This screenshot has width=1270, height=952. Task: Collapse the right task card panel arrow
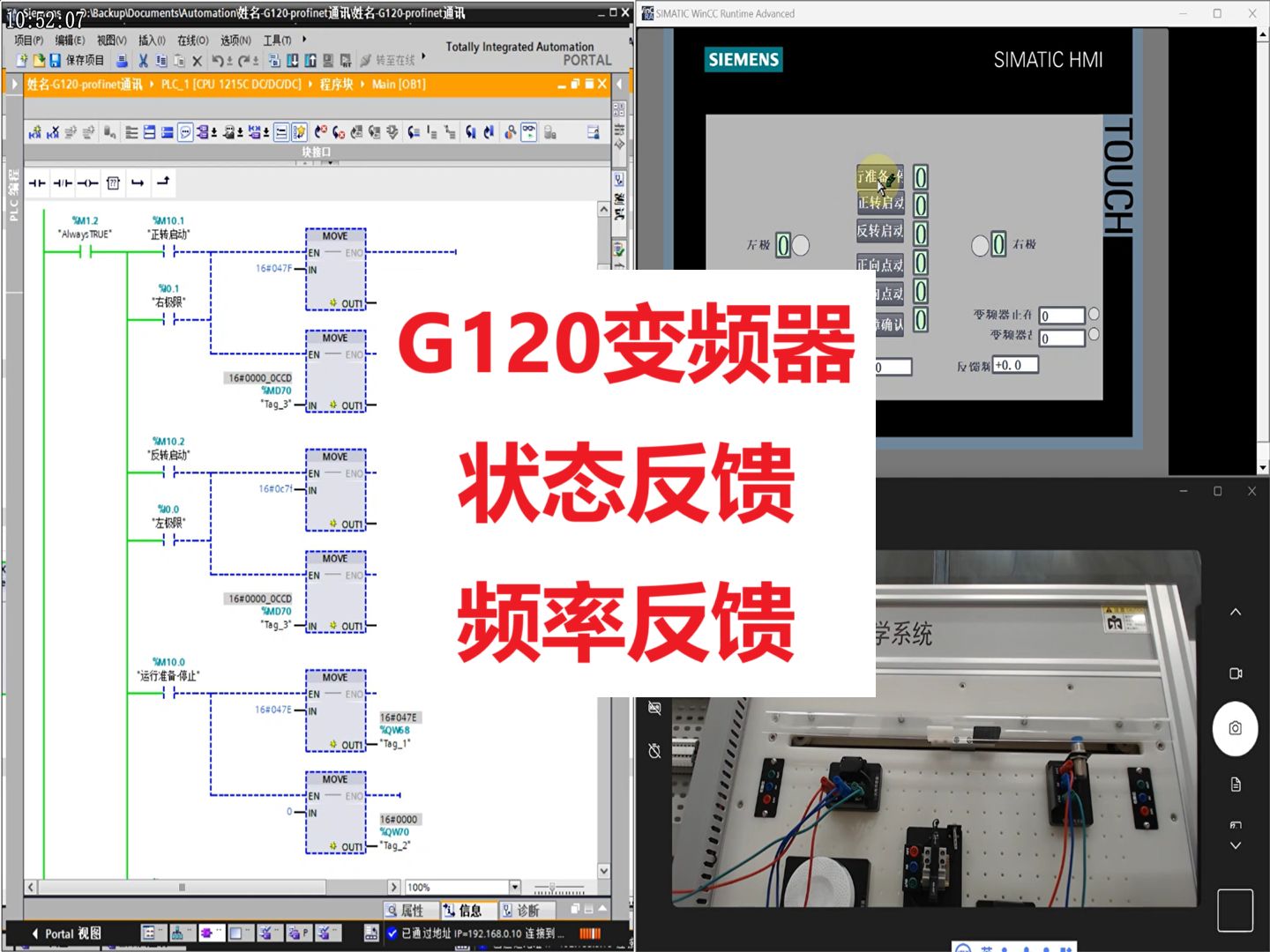619,85
